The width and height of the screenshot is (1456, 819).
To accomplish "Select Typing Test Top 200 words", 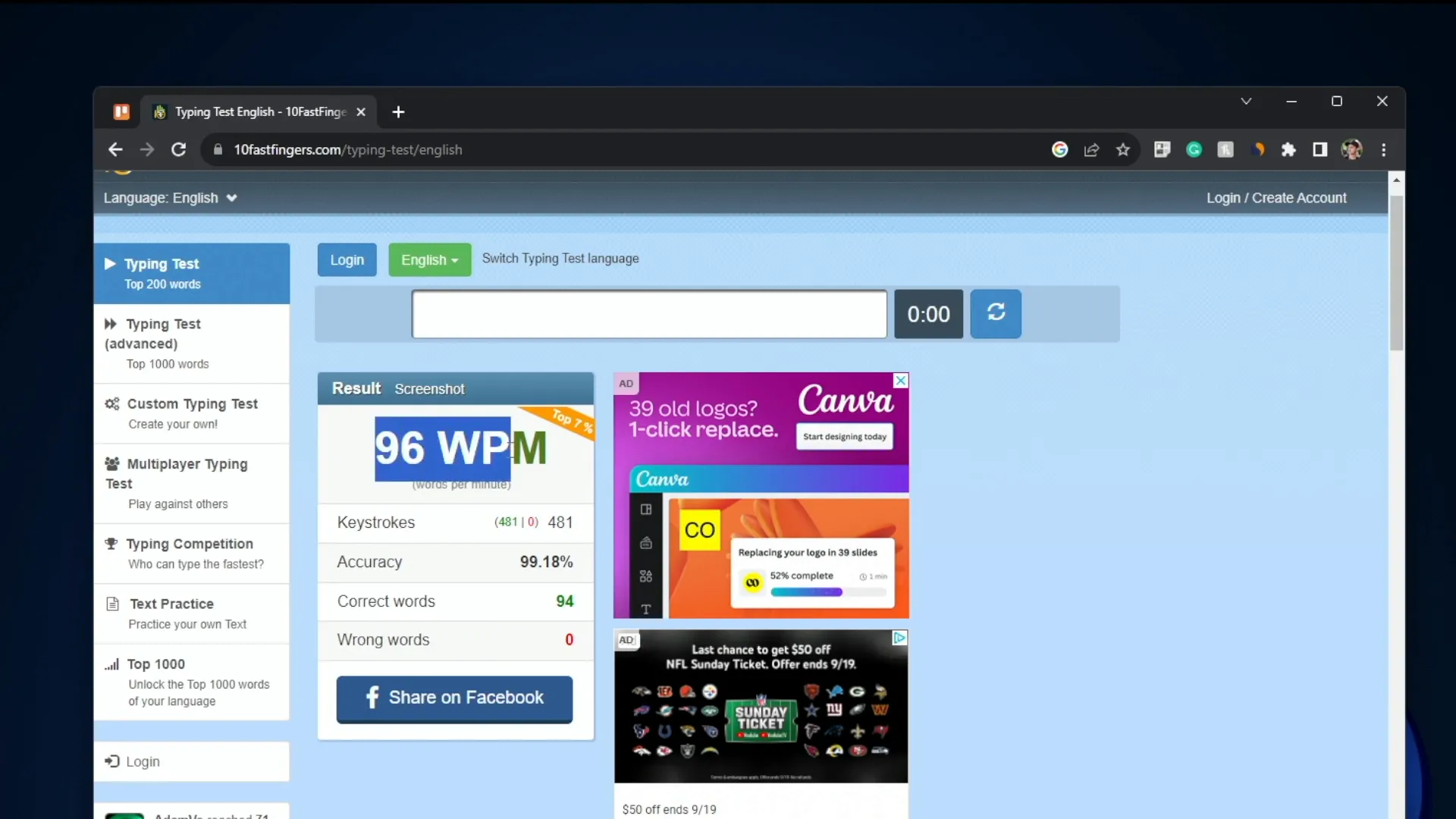I will click(192, 274).
